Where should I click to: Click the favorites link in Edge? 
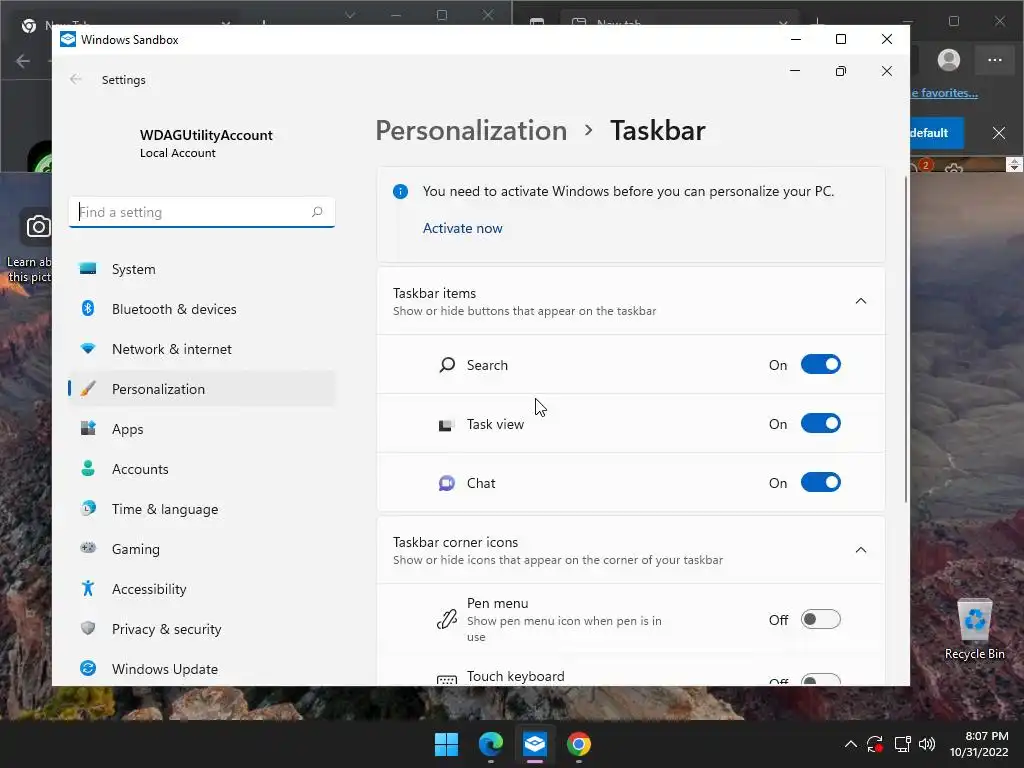[944, 93]
